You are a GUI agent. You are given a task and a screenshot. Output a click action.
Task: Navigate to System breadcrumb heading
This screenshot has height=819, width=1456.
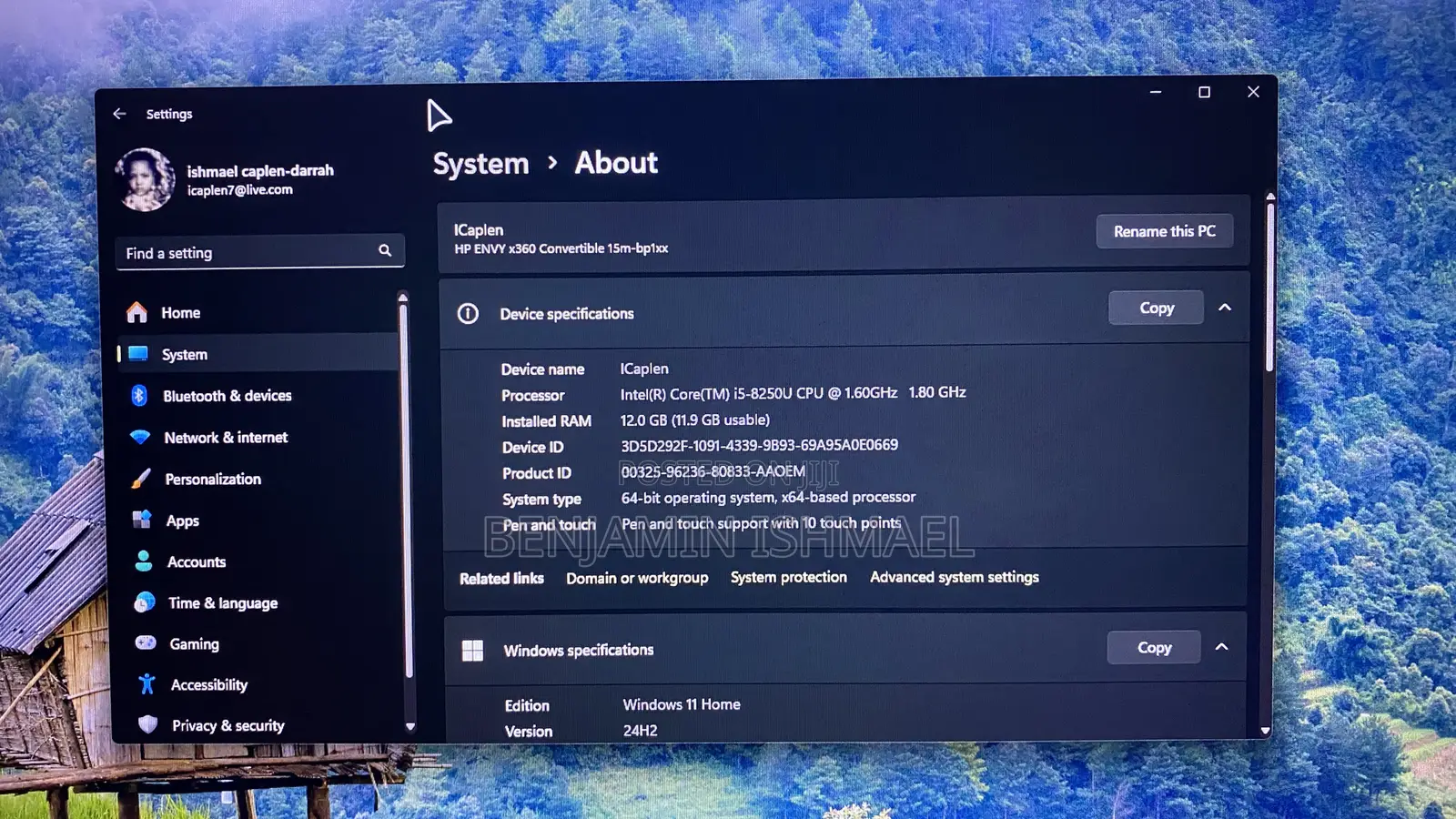[480, 164]
